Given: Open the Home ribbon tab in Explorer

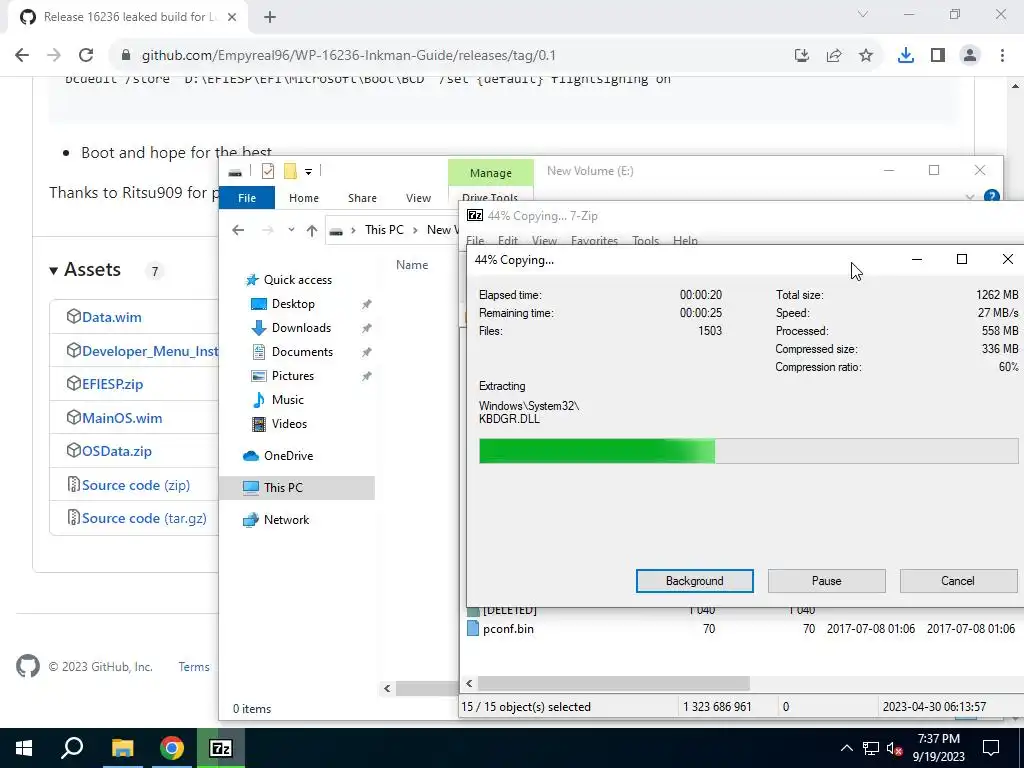Looking at the screenshot, I should (x=304, y=198).
